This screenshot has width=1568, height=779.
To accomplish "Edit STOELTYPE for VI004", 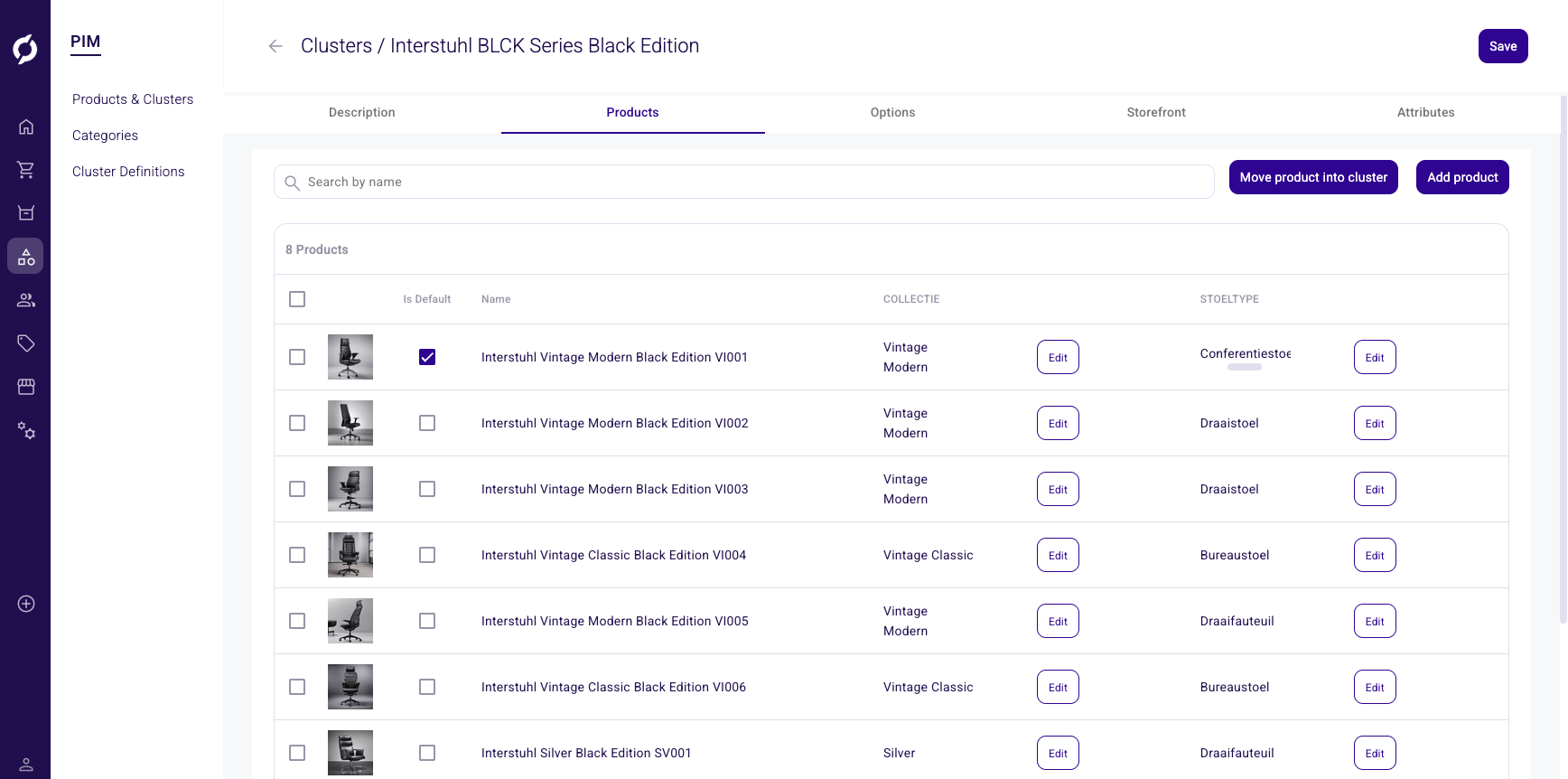I will pyautogui.click(x=1375, y=555).
